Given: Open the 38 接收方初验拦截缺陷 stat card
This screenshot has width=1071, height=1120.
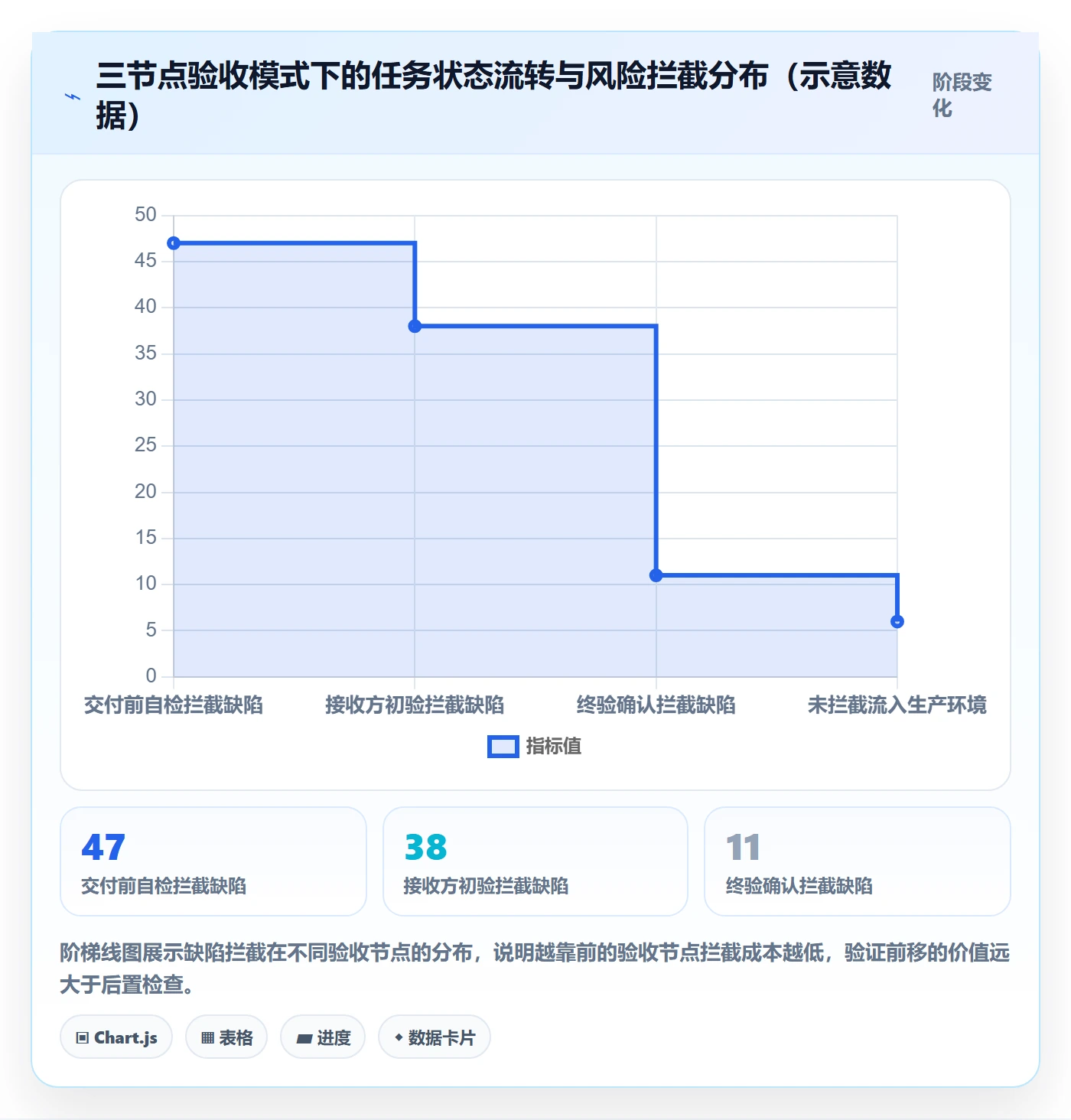Looking at the screenshot, I should coord(535,861).
